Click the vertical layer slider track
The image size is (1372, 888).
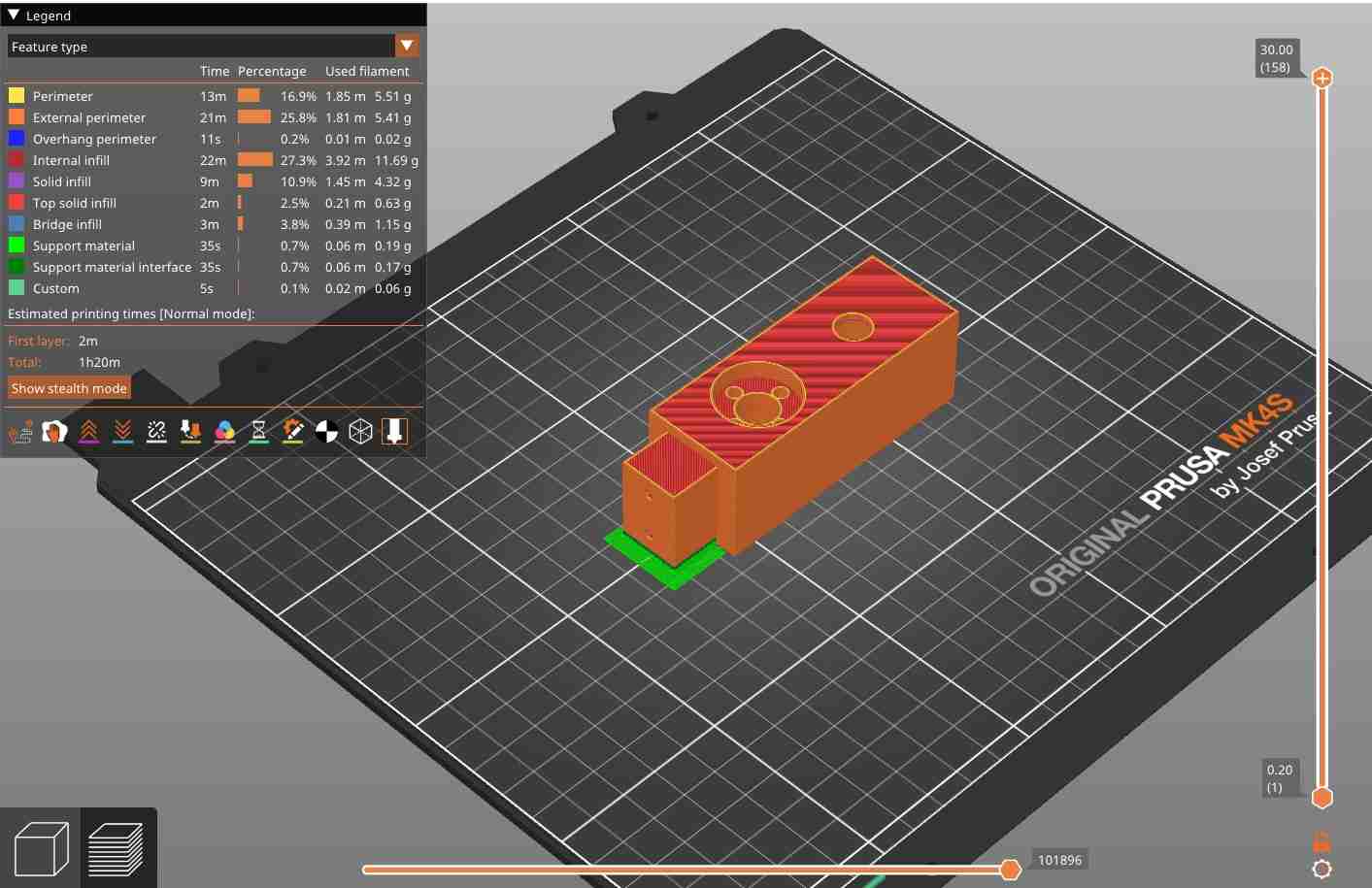tap(1322, 437)
